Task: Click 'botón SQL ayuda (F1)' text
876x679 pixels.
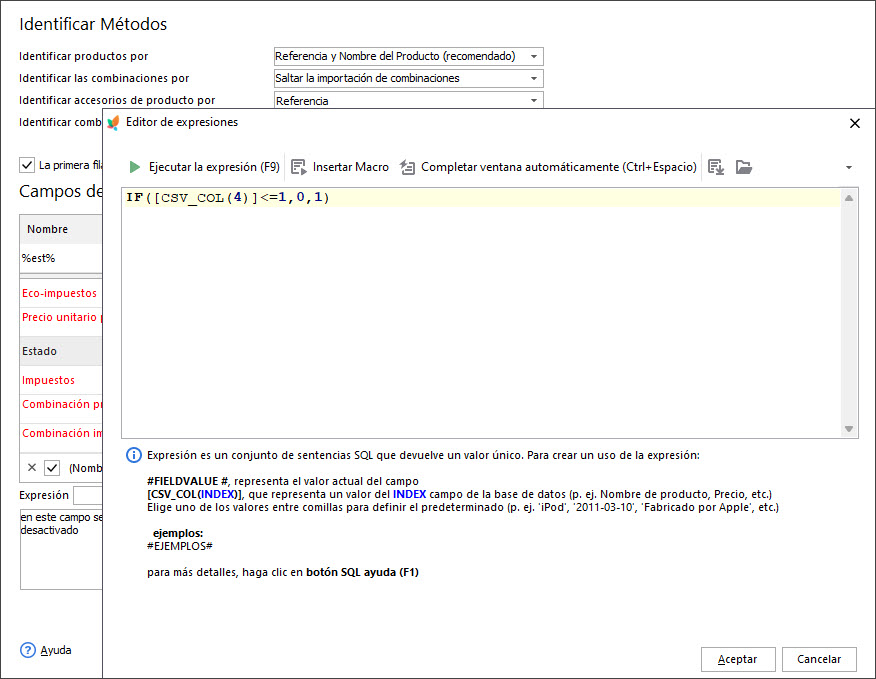Action: tap(363, 572)
